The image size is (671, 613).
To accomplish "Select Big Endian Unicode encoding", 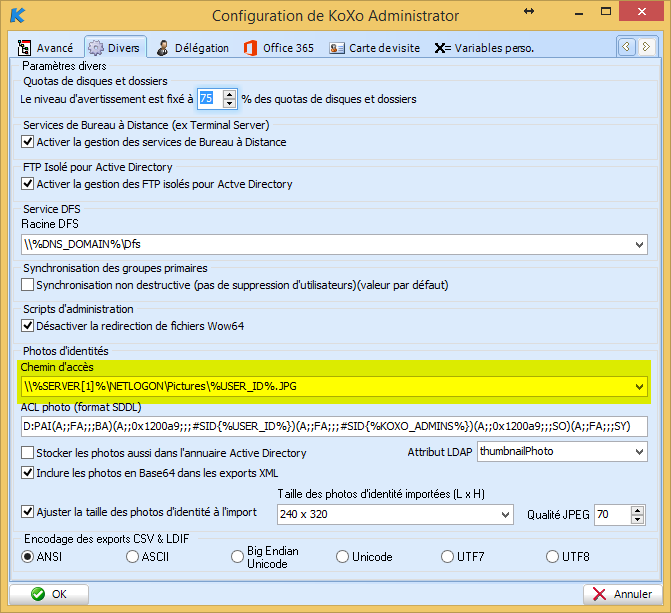I will tap(237, 556).
